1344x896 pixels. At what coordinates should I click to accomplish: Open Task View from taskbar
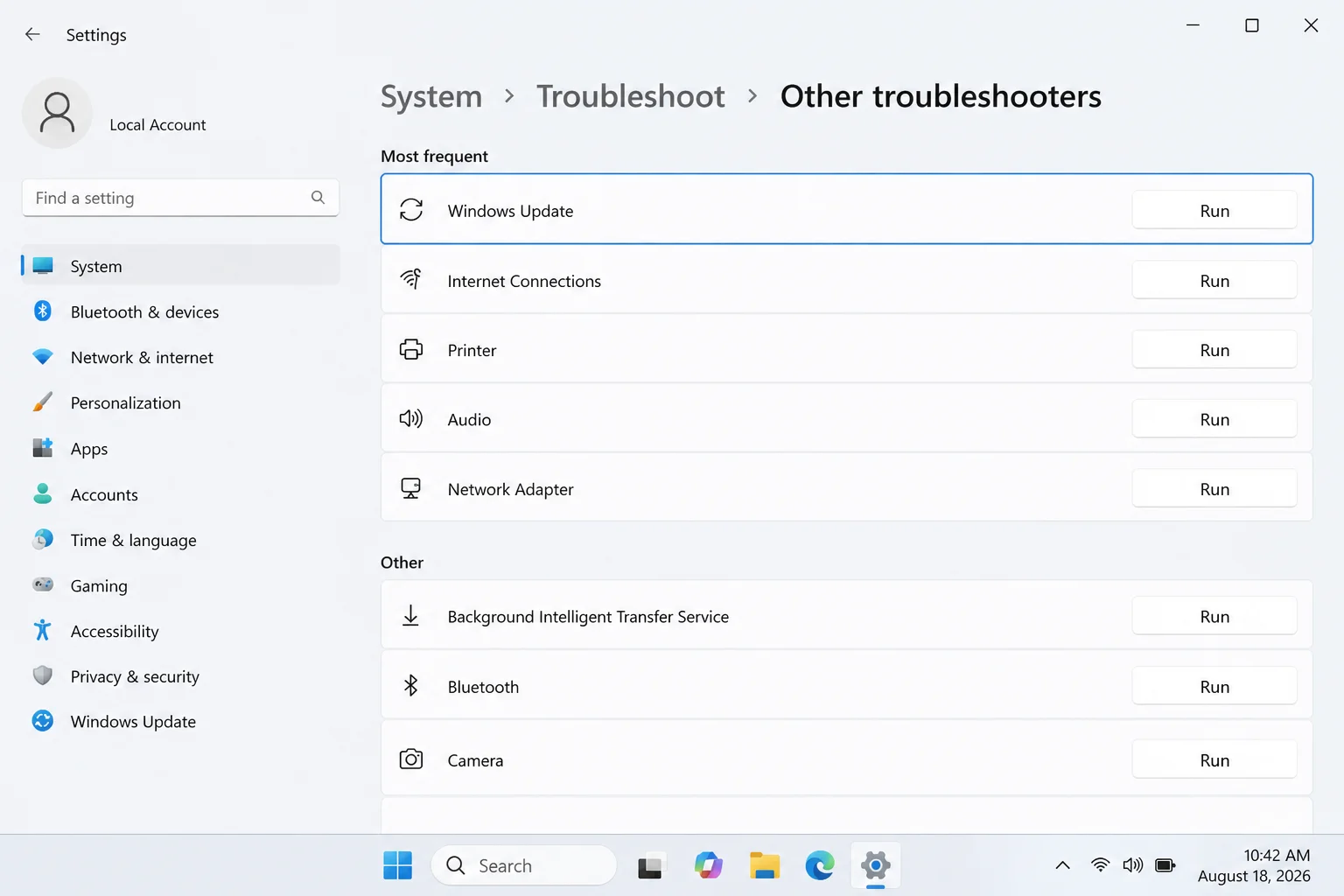point(651,865)
